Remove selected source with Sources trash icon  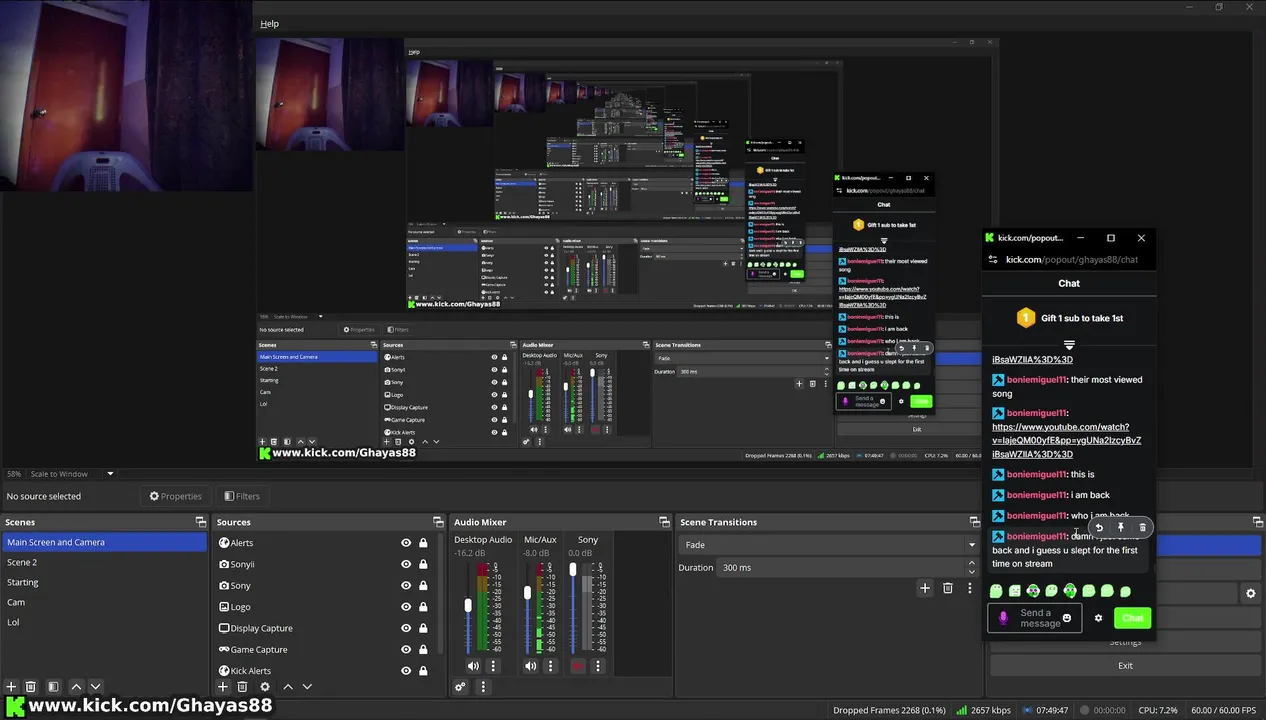coord(242,687)
